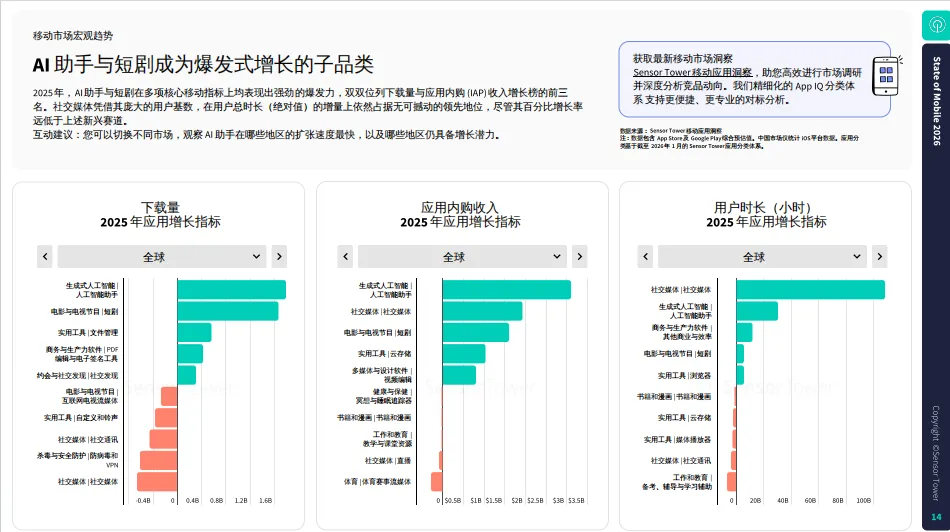Click the 杀毒与安全防护 | 防病毒和 VPN label

[78, 460]
